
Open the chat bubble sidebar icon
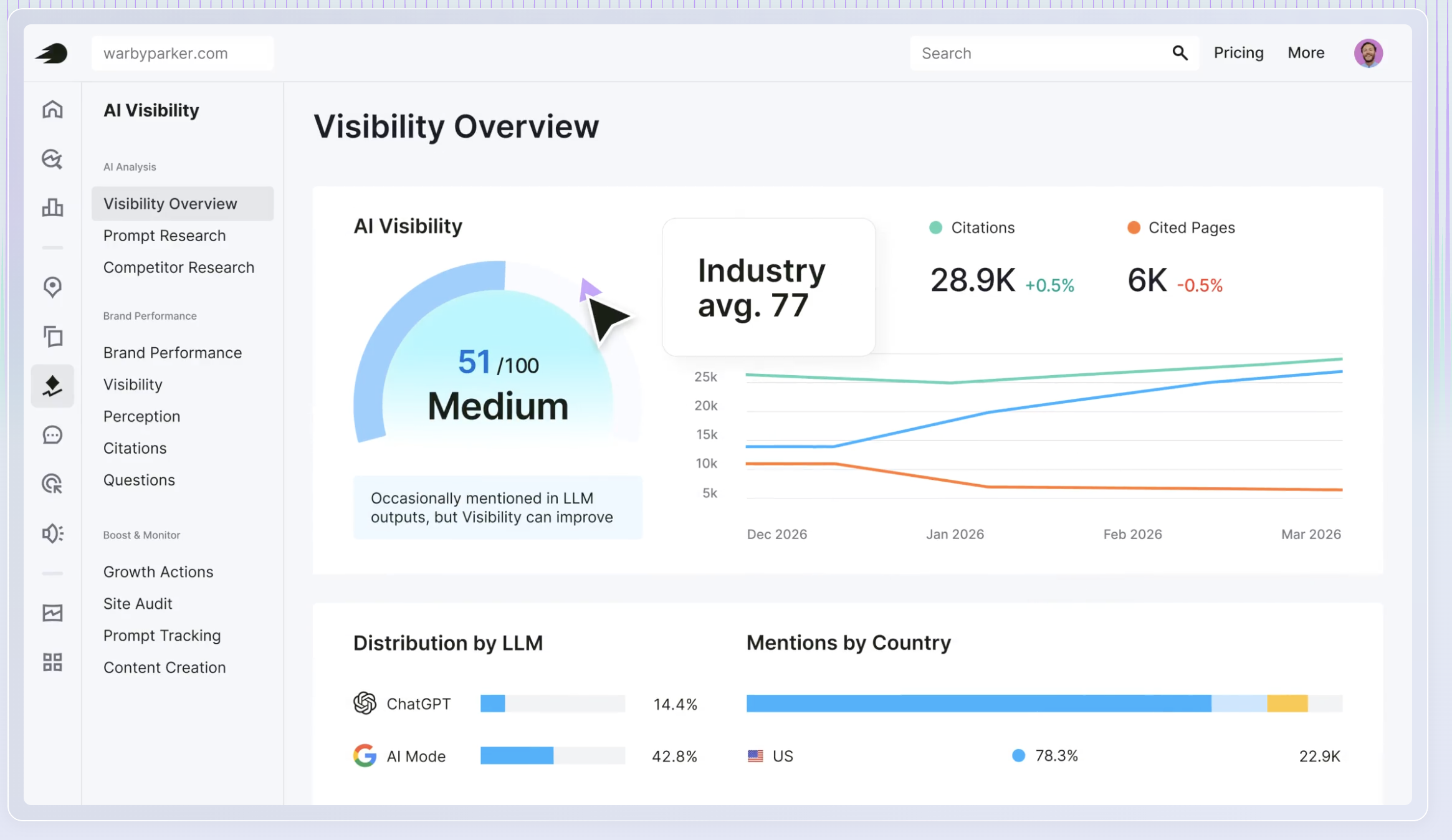[52, 434]
